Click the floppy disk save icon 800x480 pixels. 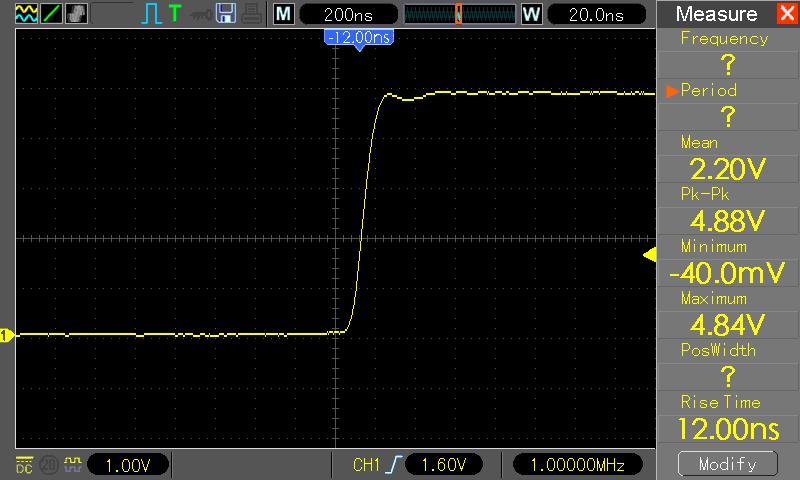click(x=227, y=14)
